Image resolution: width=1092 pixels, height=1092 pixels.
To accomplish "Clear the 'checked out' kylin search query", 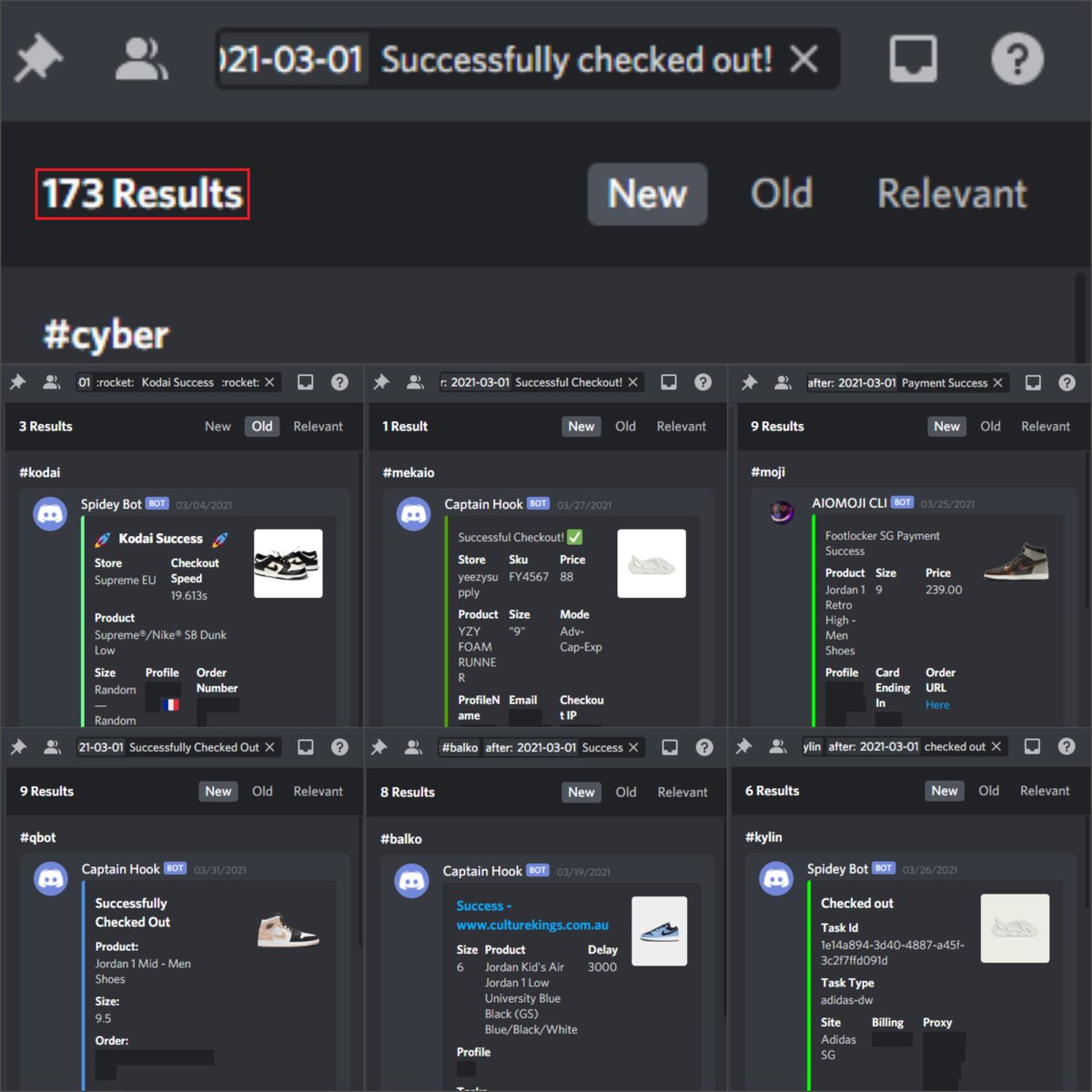I will point(996,746).
